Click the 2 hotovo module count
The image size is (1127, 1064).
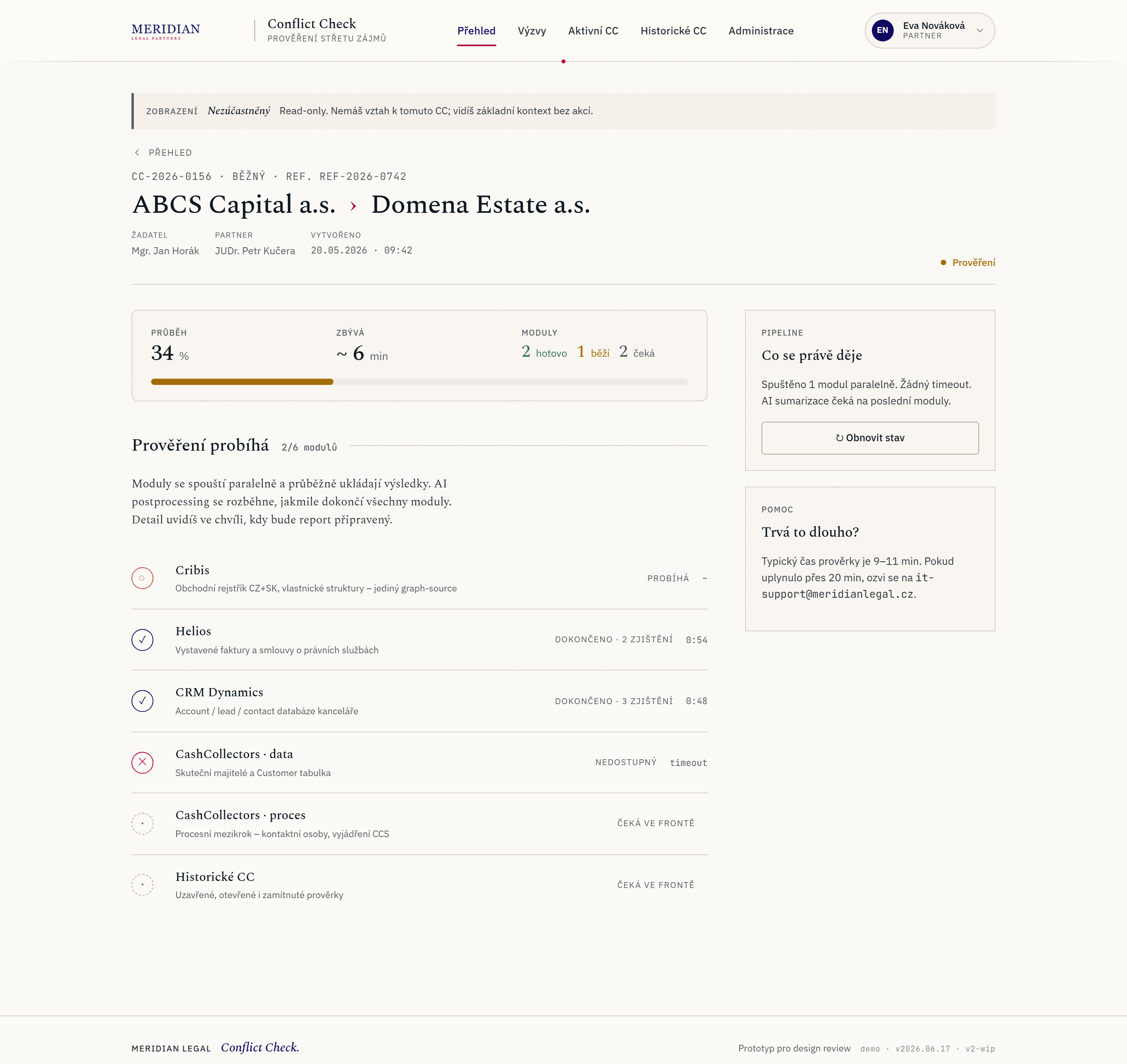pyautogui.click(x=544, y=352)
